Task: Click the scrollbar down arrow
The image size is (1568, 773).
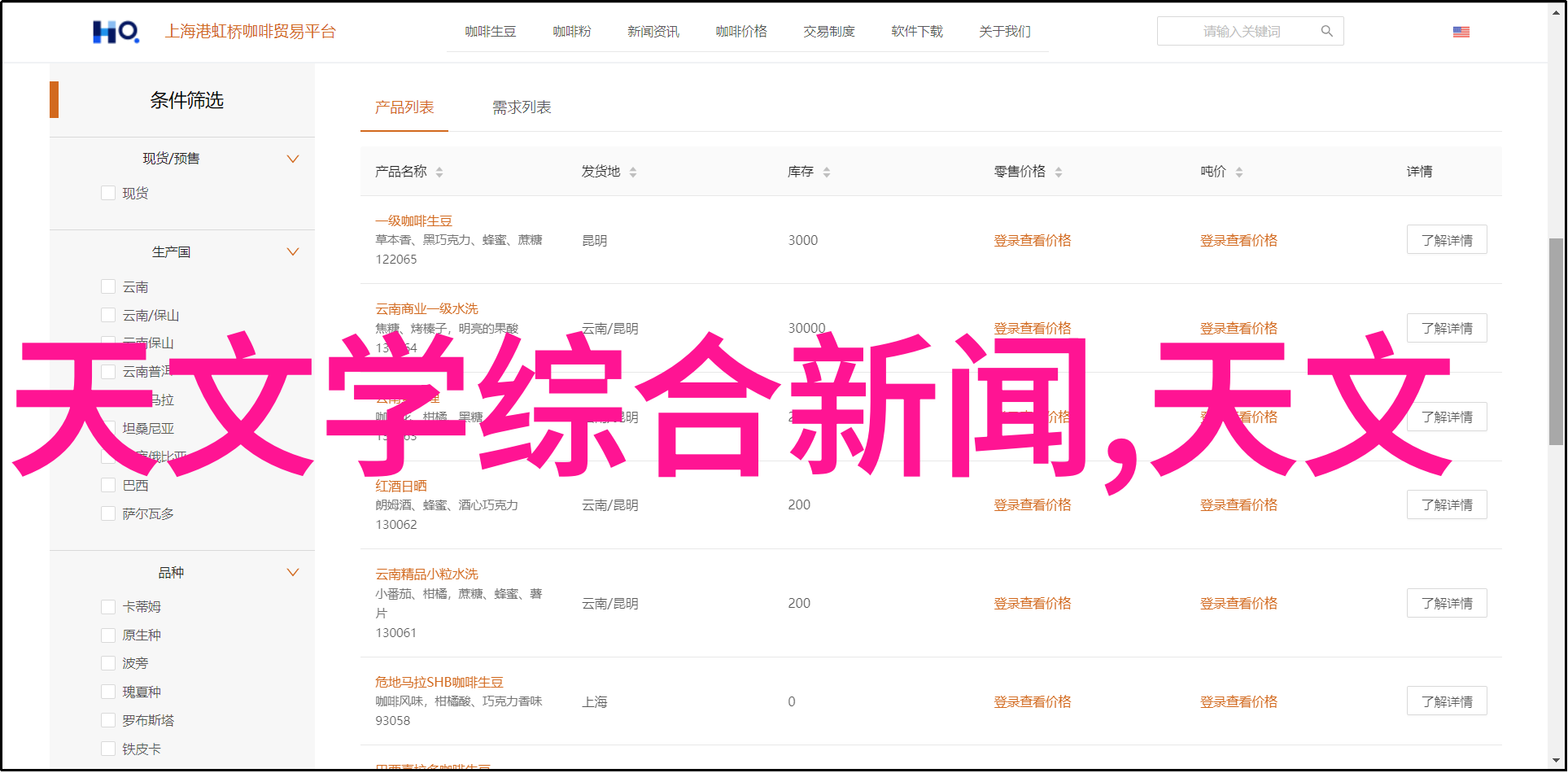Action: [x=1555, y=760]
